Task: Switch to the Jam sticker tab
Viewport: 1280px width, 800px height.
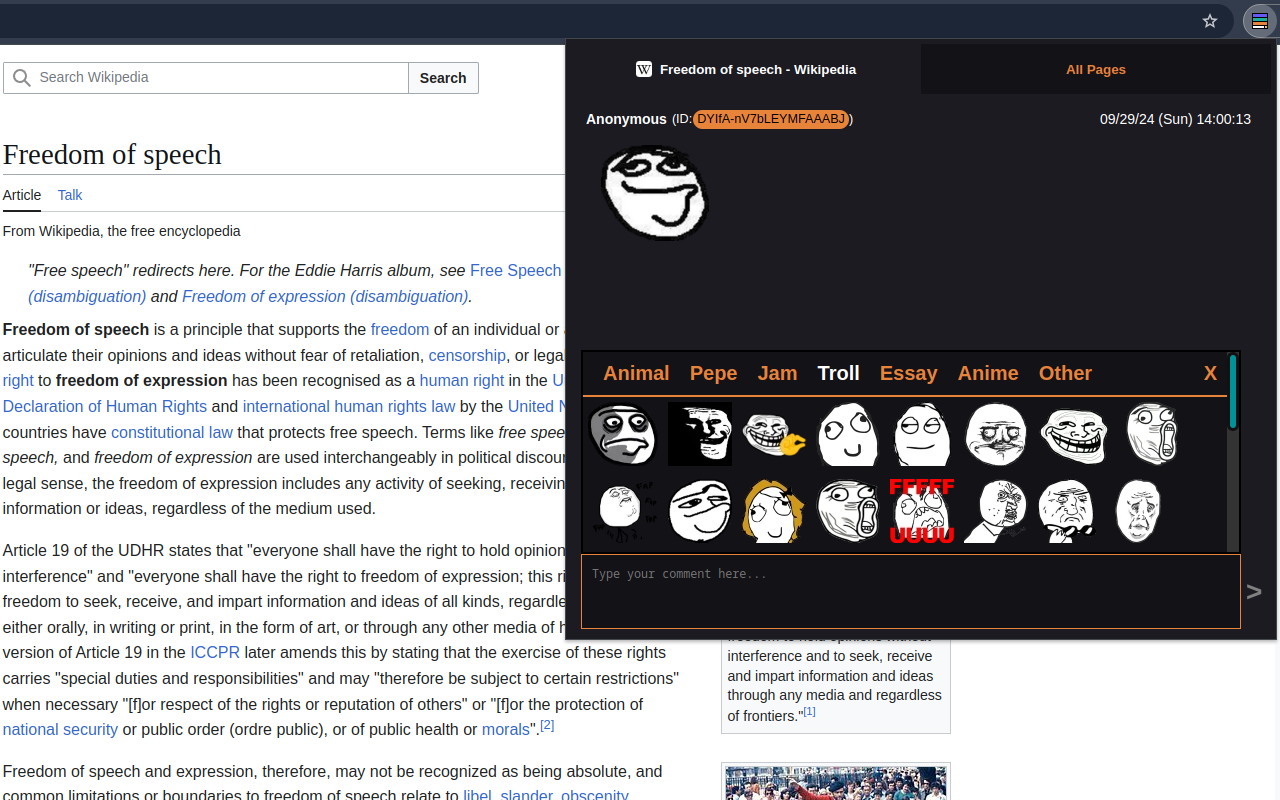Action: point(777,373)
